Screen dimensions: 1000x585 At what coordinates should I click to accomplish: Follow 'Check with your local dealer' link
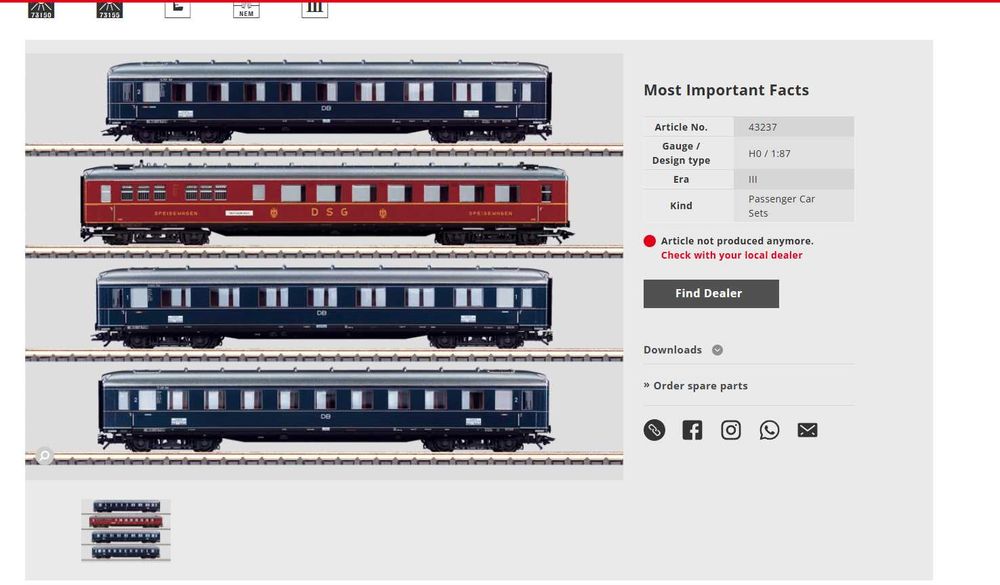point(732,255)
